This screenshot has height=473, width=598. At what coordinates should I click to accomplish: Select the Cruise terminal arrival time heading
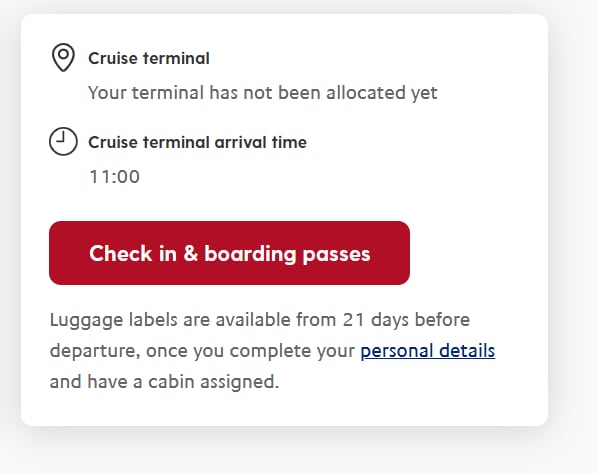pyautogui.click(x=197, y=142)
